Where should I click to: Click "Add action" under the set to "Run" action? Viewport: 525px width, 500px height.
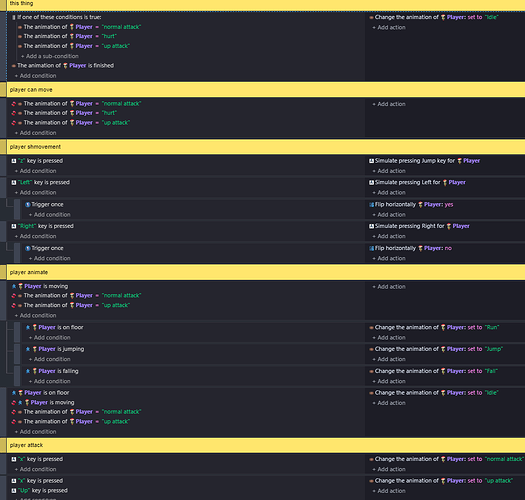(x=389, y=338)
